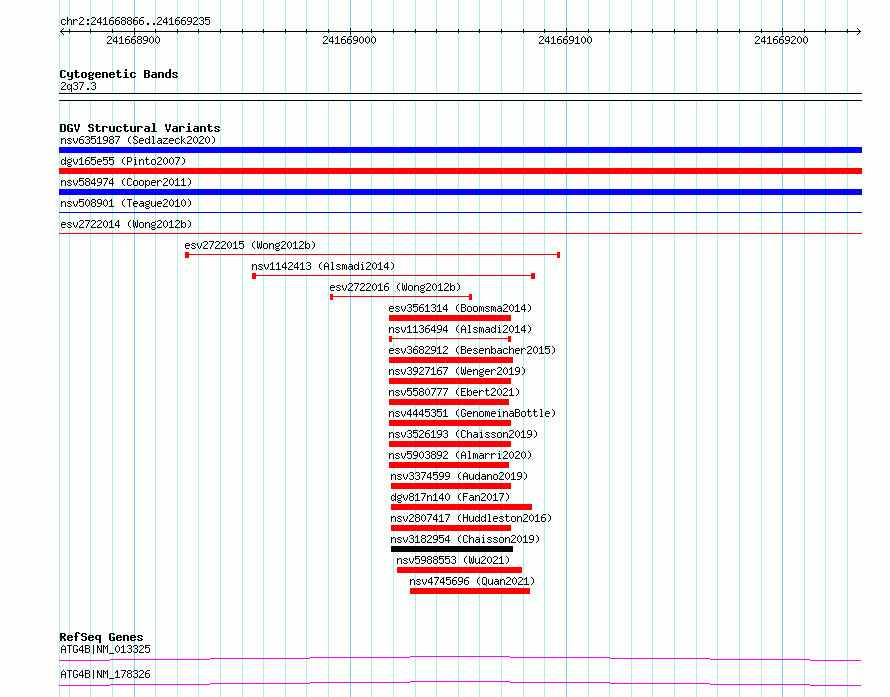Viewport: 890px width, 697px height.
Task: Open nsv5988553 (Wu2021) variant label
Action: 454,560
